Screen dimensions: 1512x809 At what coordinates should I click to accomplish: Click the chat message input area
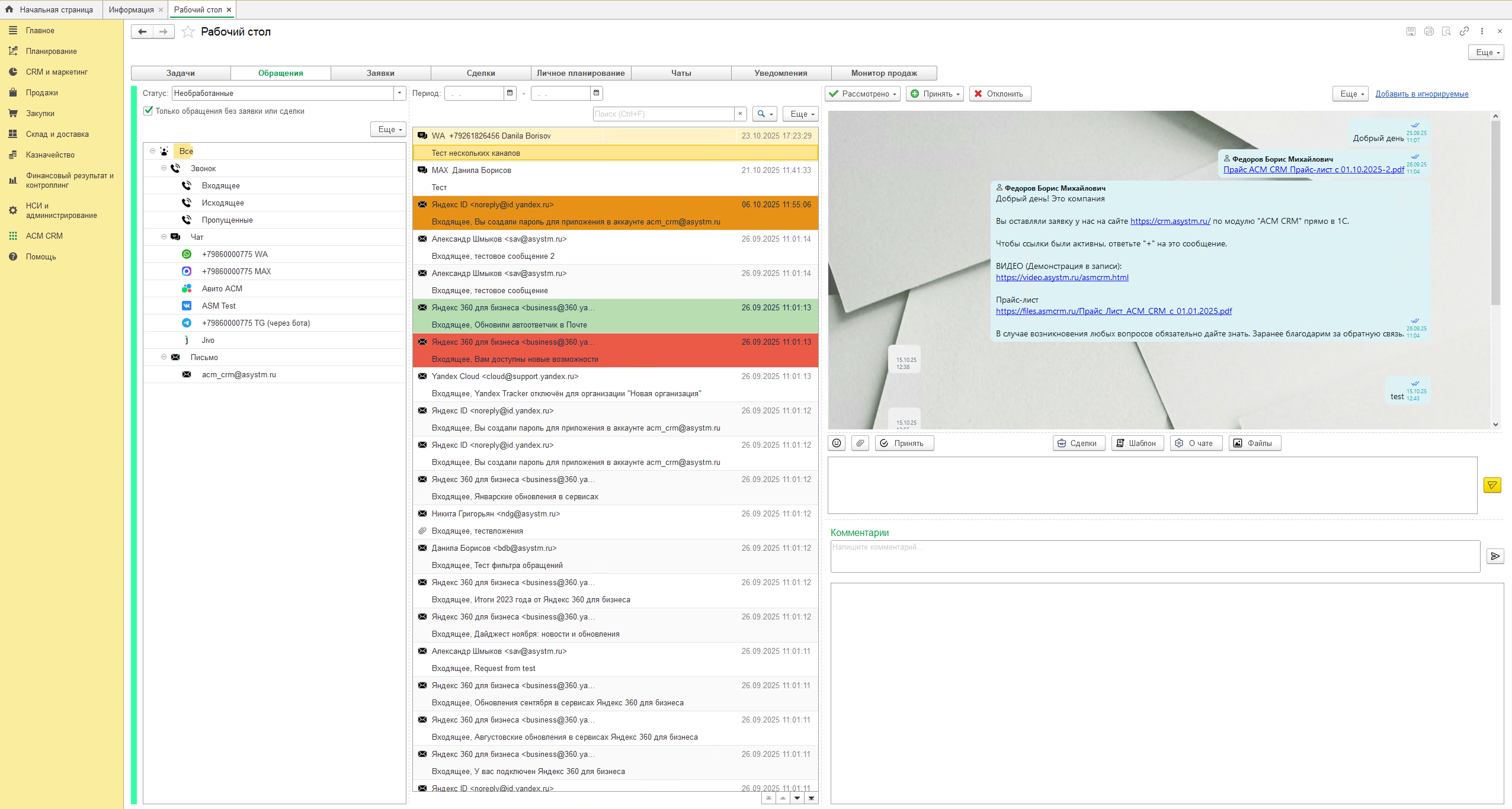click(1152, 485)
